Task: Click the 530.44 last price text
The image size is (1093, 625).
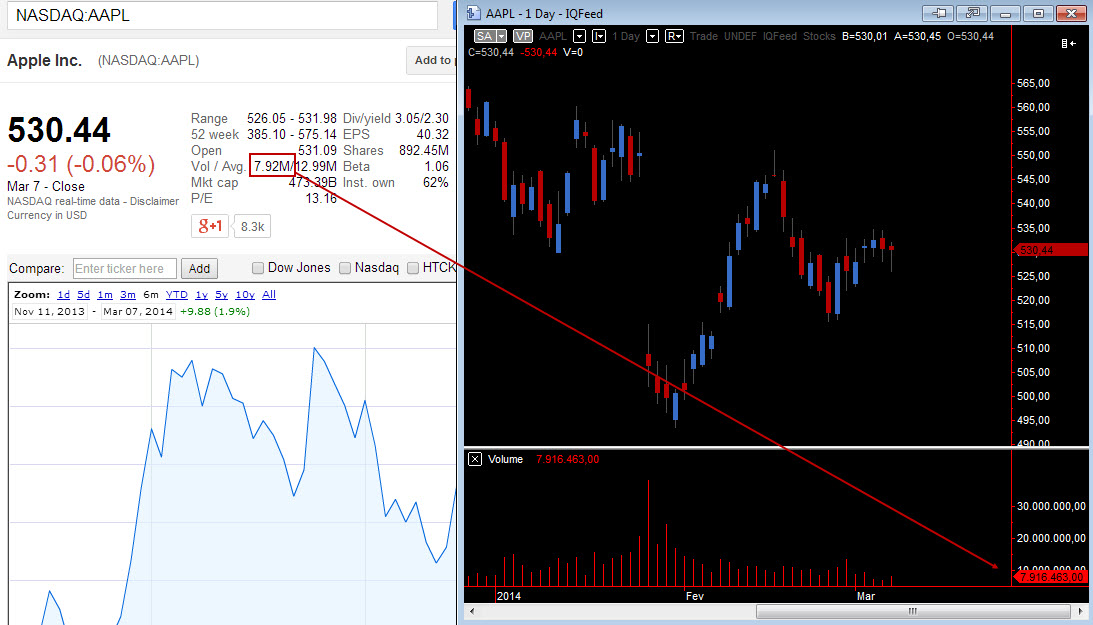Action: [59, 130]
